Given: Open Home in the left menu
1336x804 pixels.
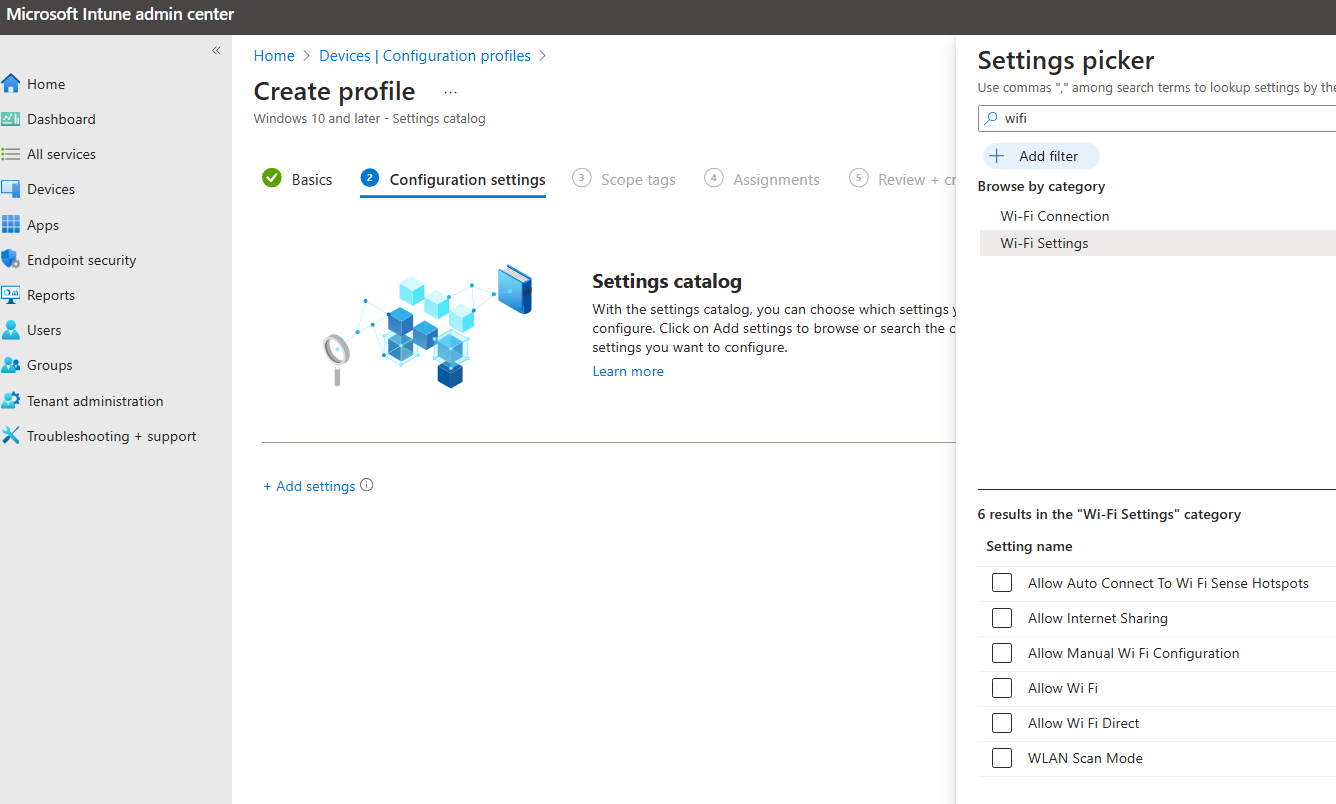Looking at the screenshot, I should click(46, 84).
